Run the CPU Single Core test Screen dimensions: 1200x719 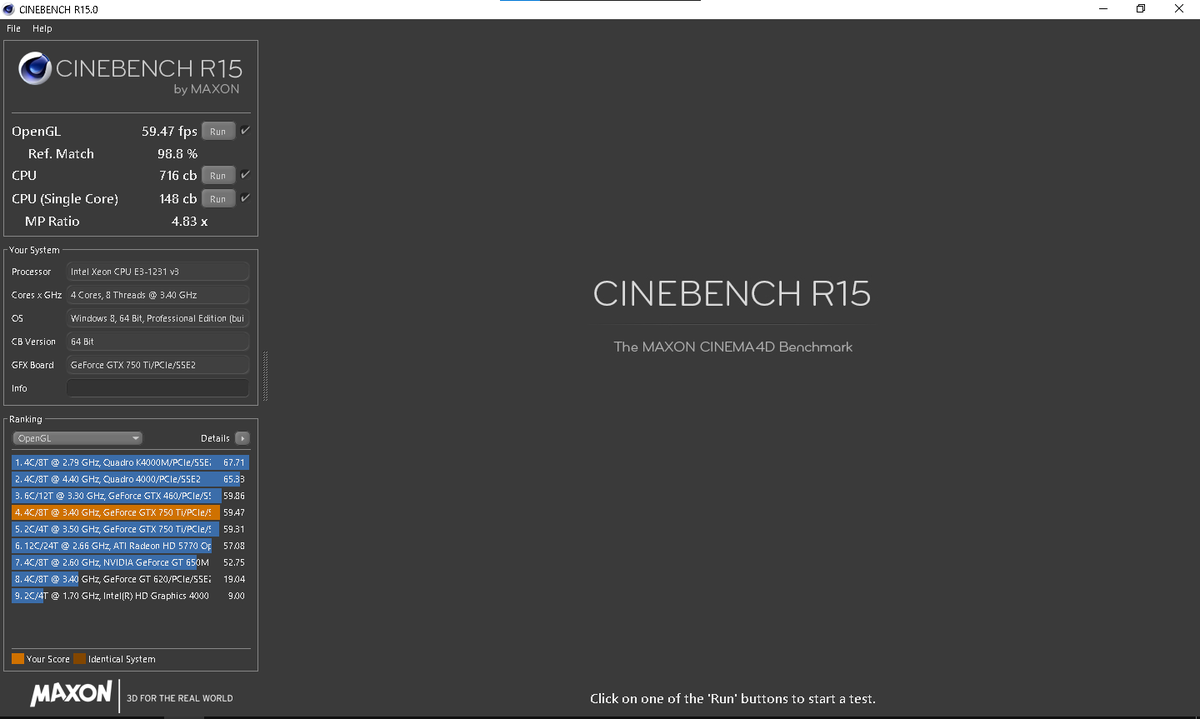tap(218, 198)
